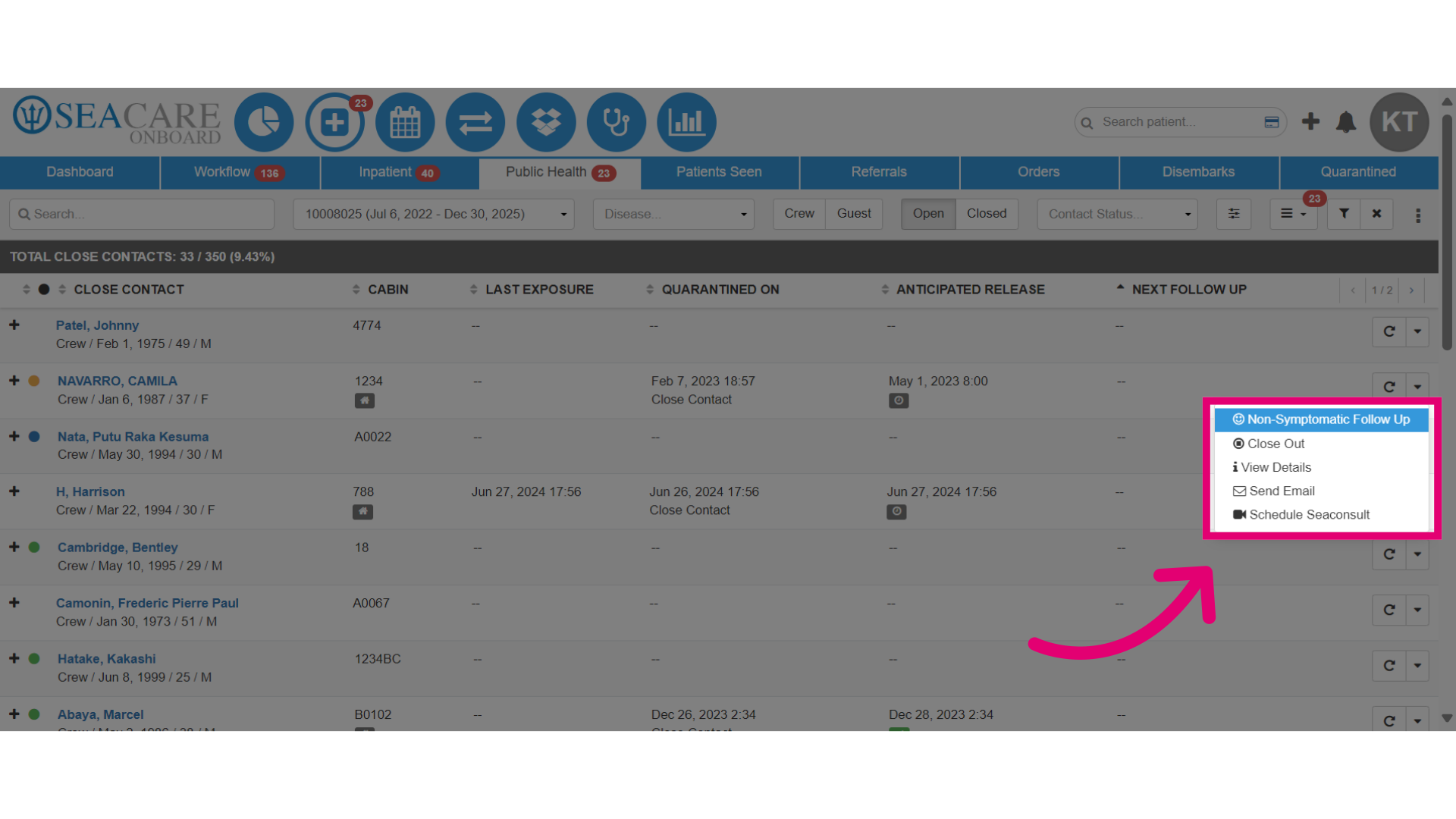
Task: Open the list view dropdown with badge 23
Action: (1294, 214)
